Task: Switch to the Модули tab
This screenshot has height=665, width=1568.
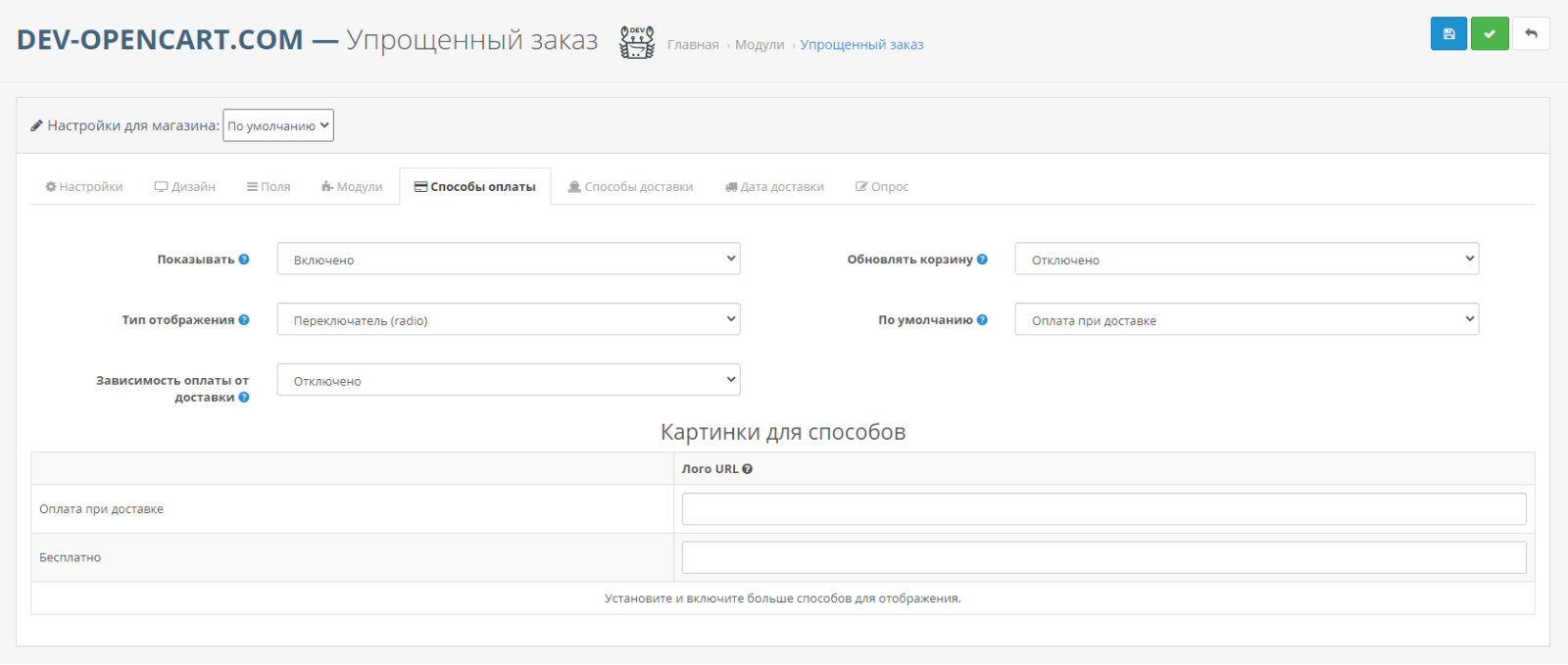Action: [x=352, y=187]
